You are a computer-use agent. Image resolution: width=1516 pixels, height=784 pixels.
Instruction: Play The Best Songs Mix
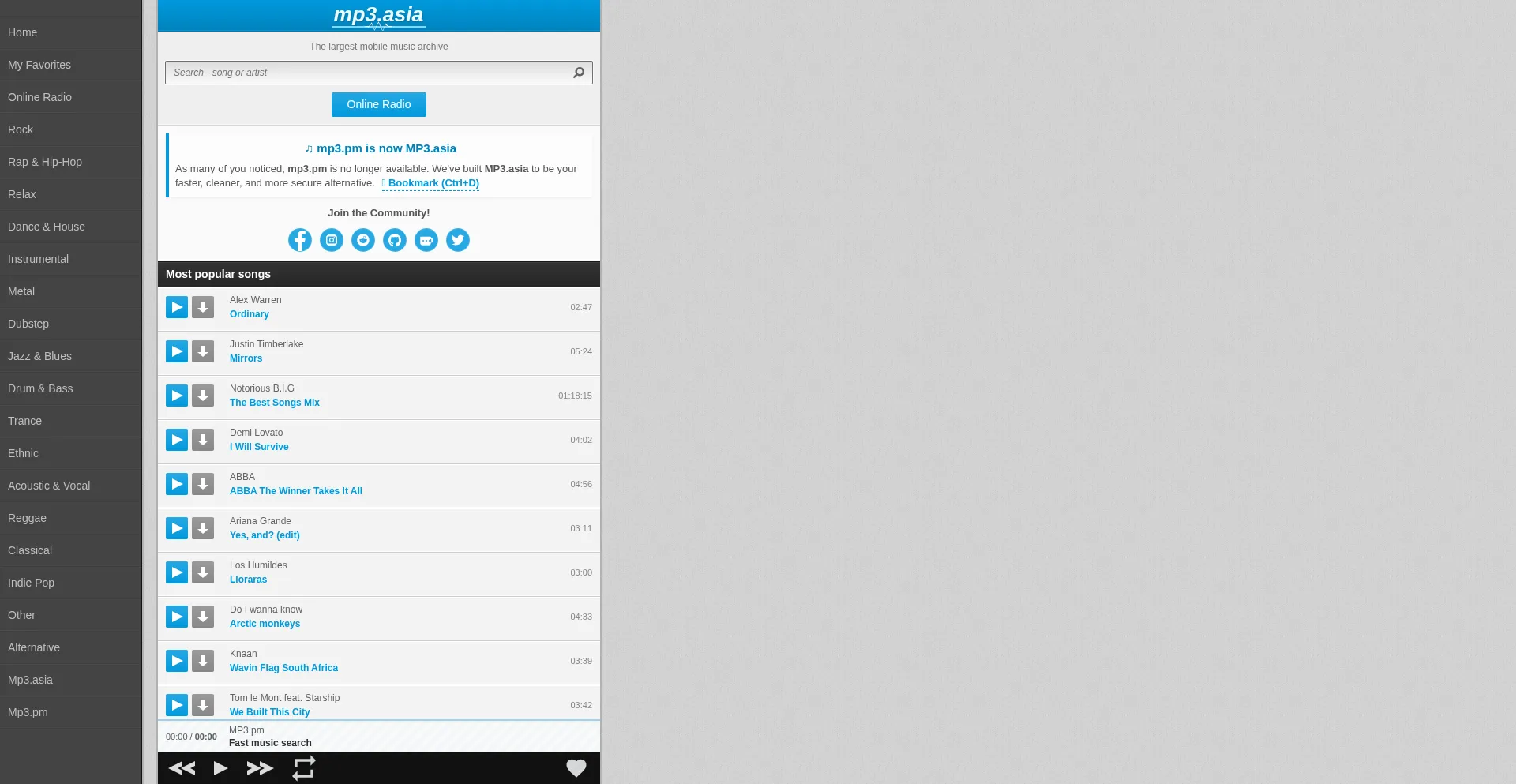click(x=177, y=396)
